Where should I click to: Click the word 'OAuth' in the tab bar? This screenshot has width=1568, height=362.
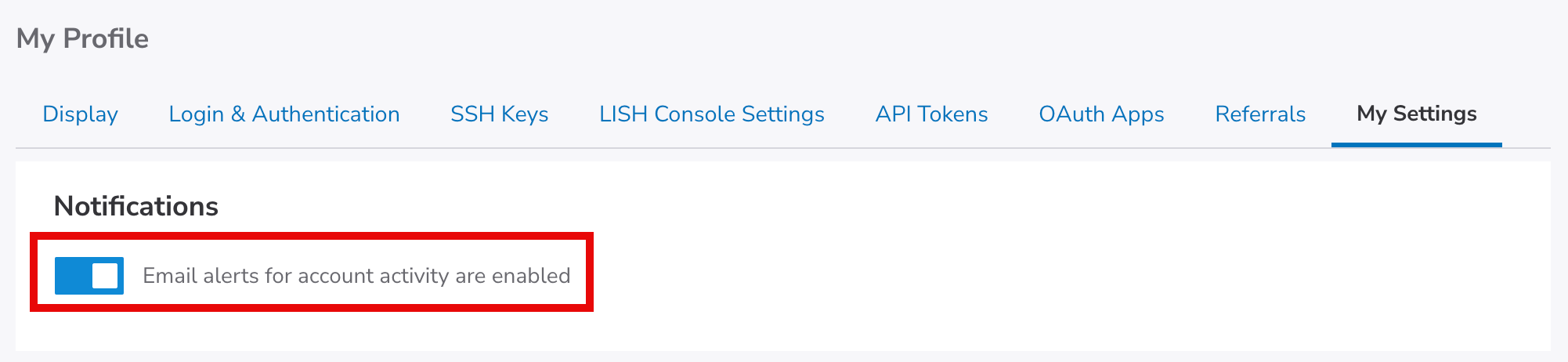tap(1072, 114)
